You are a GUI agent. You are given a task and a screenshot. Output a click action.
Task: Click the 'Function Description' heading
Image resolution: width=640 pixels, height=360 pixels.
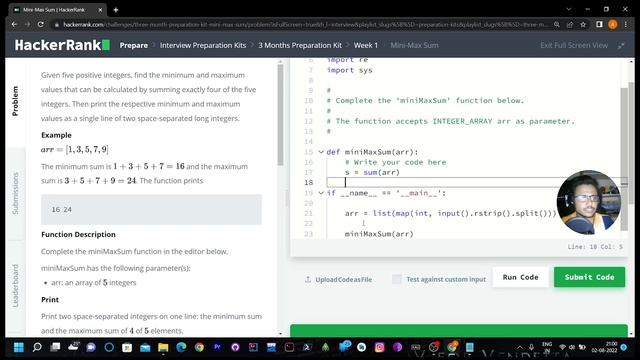78,234
